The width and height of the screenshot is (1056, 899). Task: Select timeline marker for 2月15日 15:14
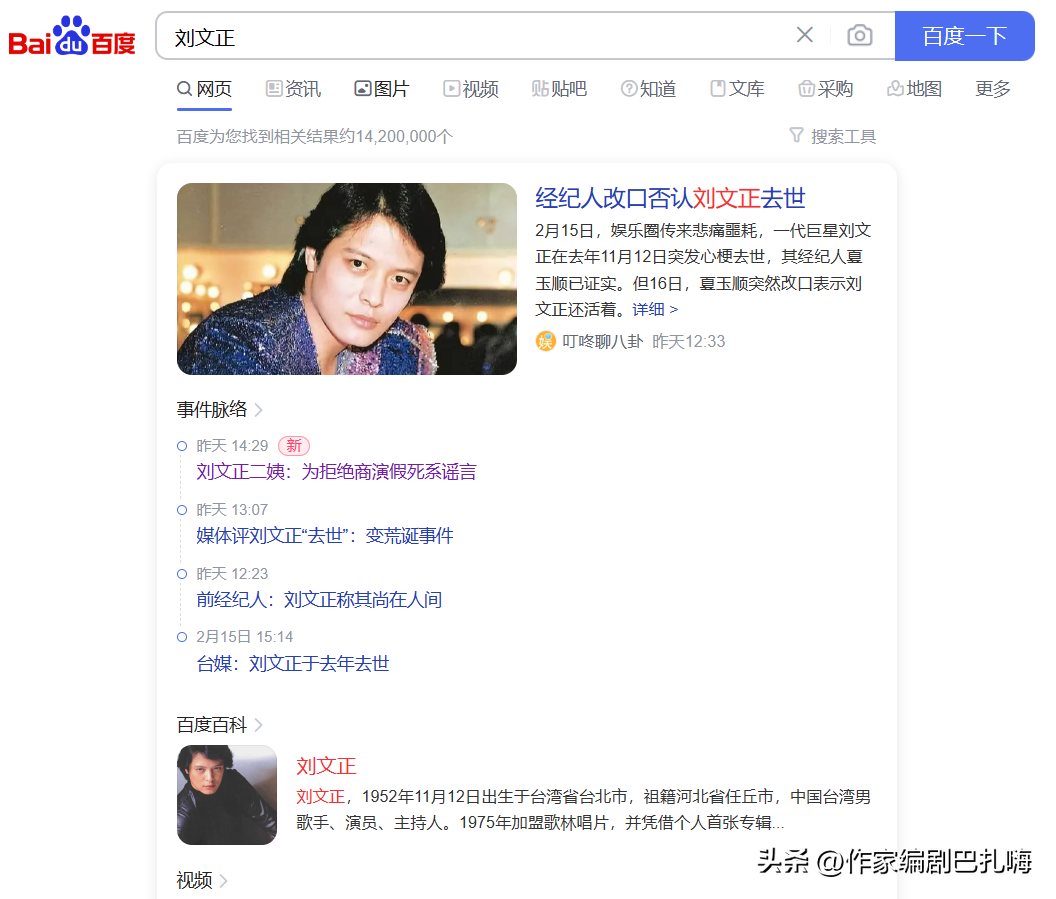[x=182, y=637]
